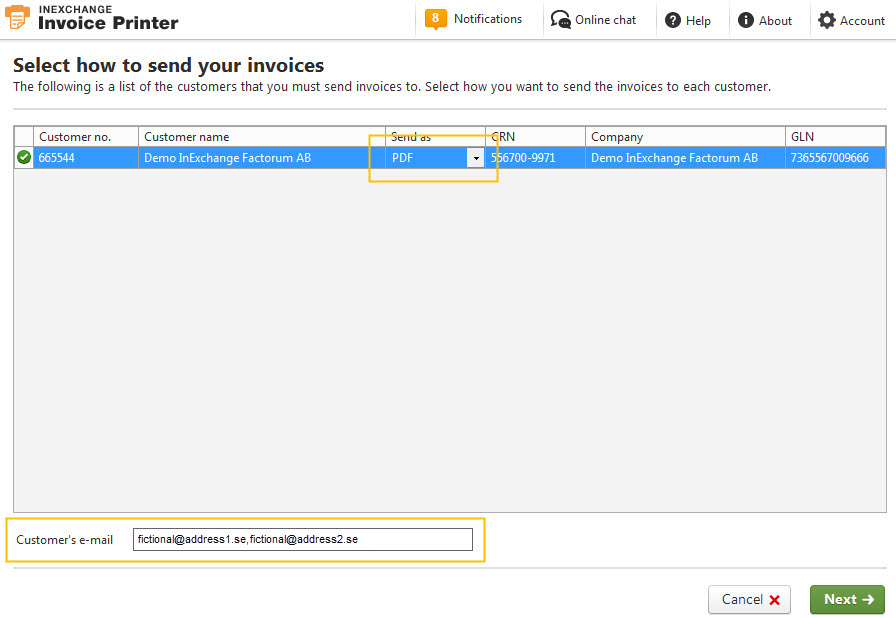896x618 pixels.
Task: Click the About info icon
Action: [x=746, y=20]
